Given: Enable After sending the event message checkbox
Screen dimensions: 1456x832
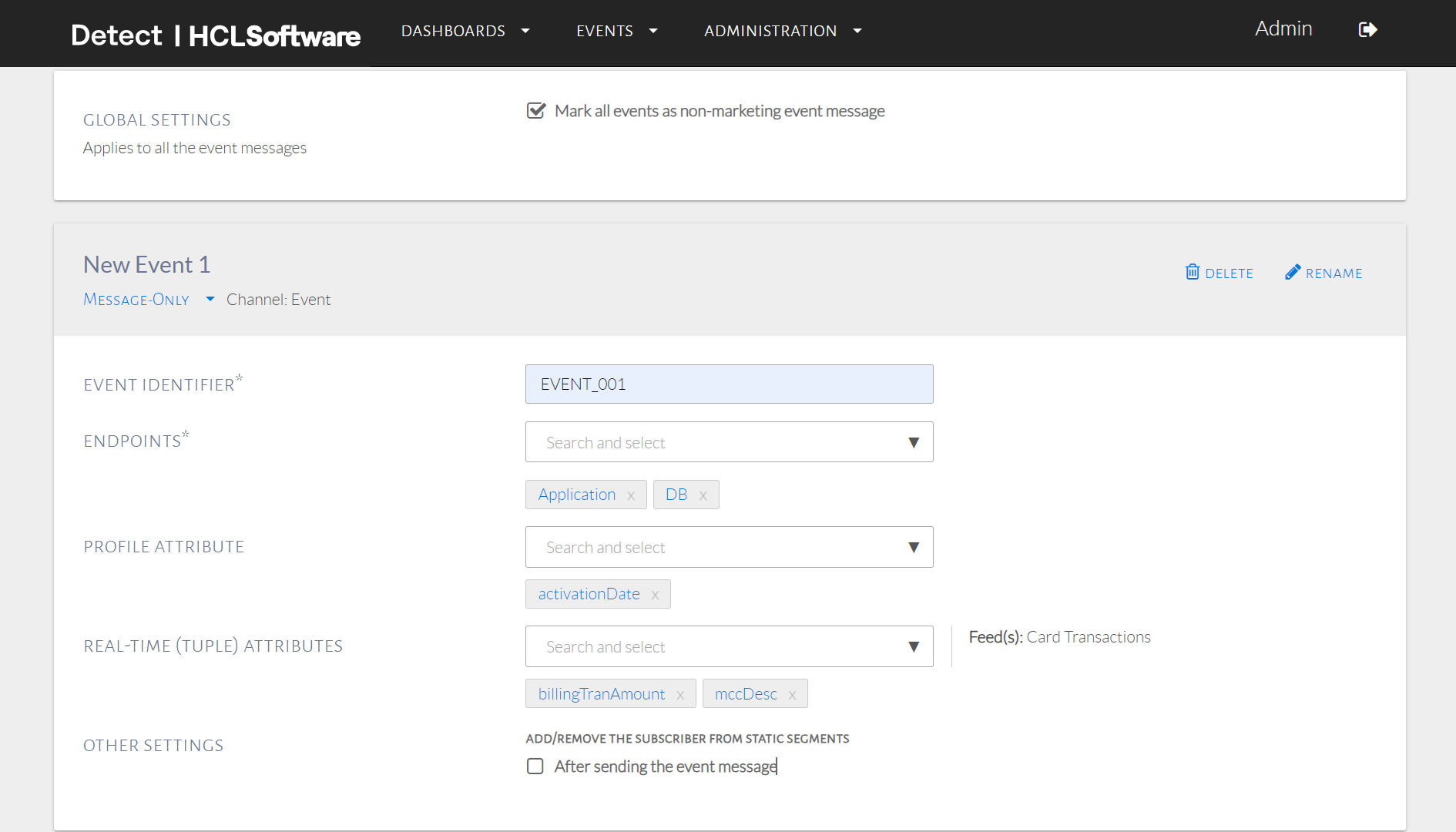Looking at the screenshot, I should tap(535, 767).
